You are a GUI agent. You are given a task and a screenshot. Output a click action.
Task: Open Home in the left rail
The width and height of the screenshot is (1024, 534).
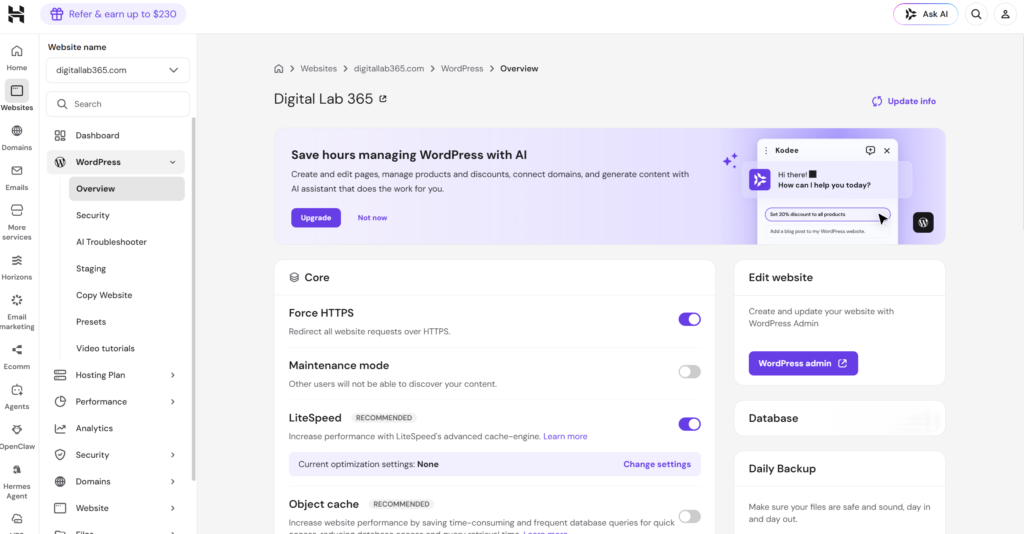pyautogui.click(x=16, y=57)
